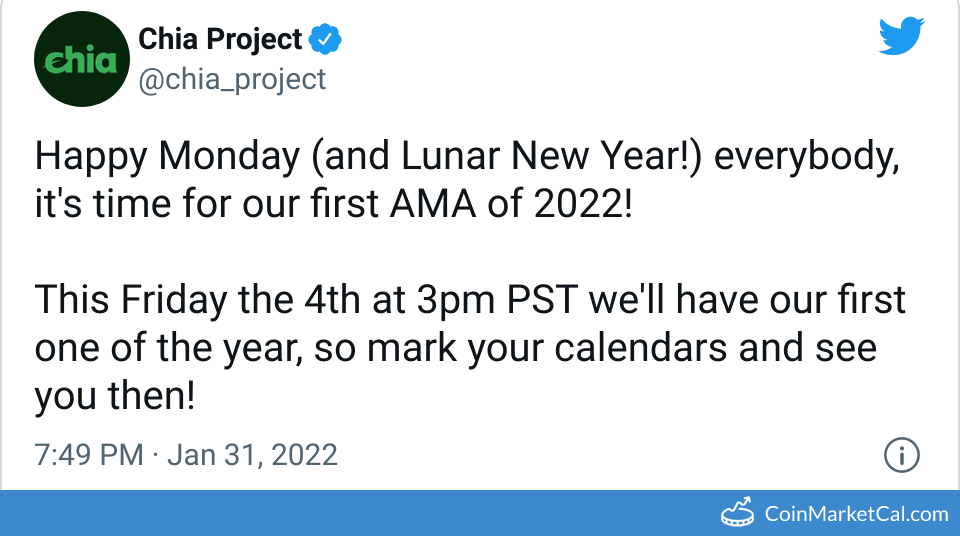Click the blue verified checkmark badge
Image resolution: width=960 pixels, height=536 pixels.
325,40
